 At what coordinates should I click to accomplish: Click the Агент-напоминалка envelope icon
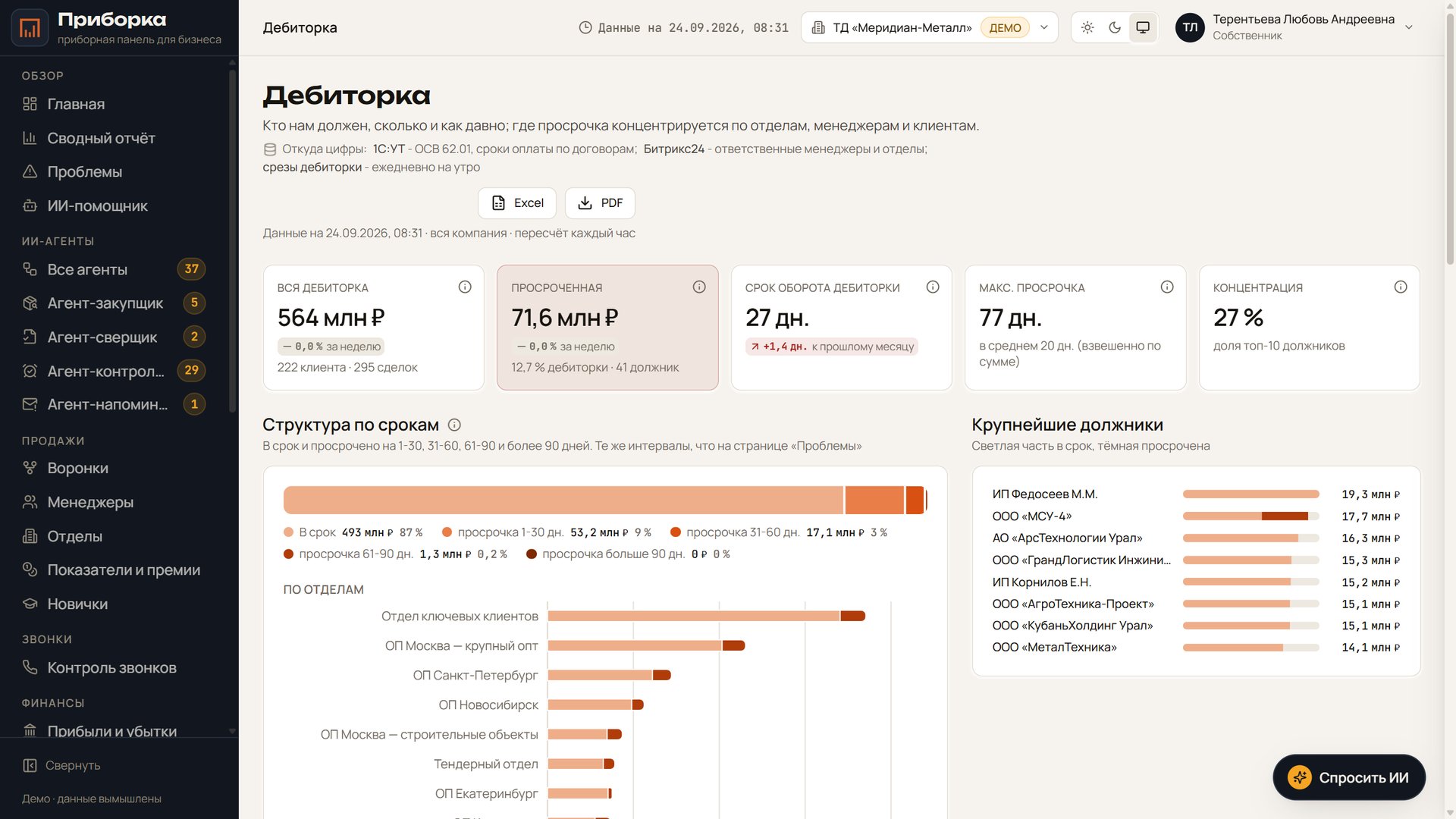30,404
